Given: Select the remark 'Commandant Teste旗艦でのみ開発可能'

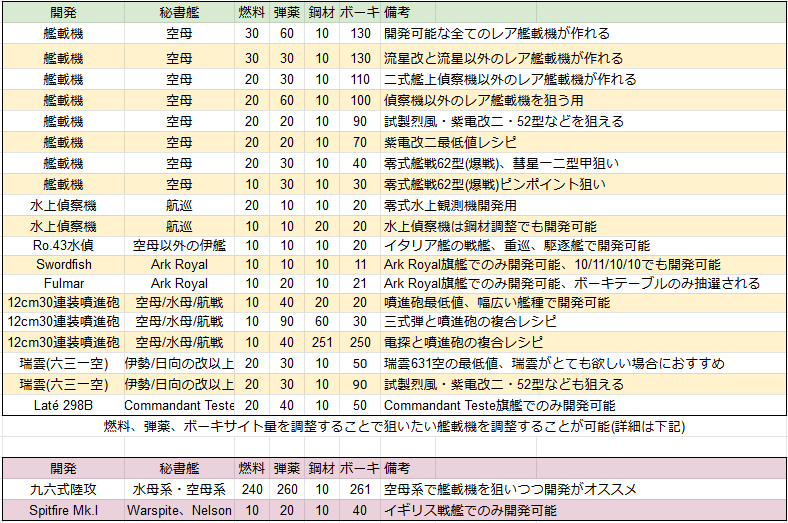Looking at the screenshot, I should [x=500, y=405].
